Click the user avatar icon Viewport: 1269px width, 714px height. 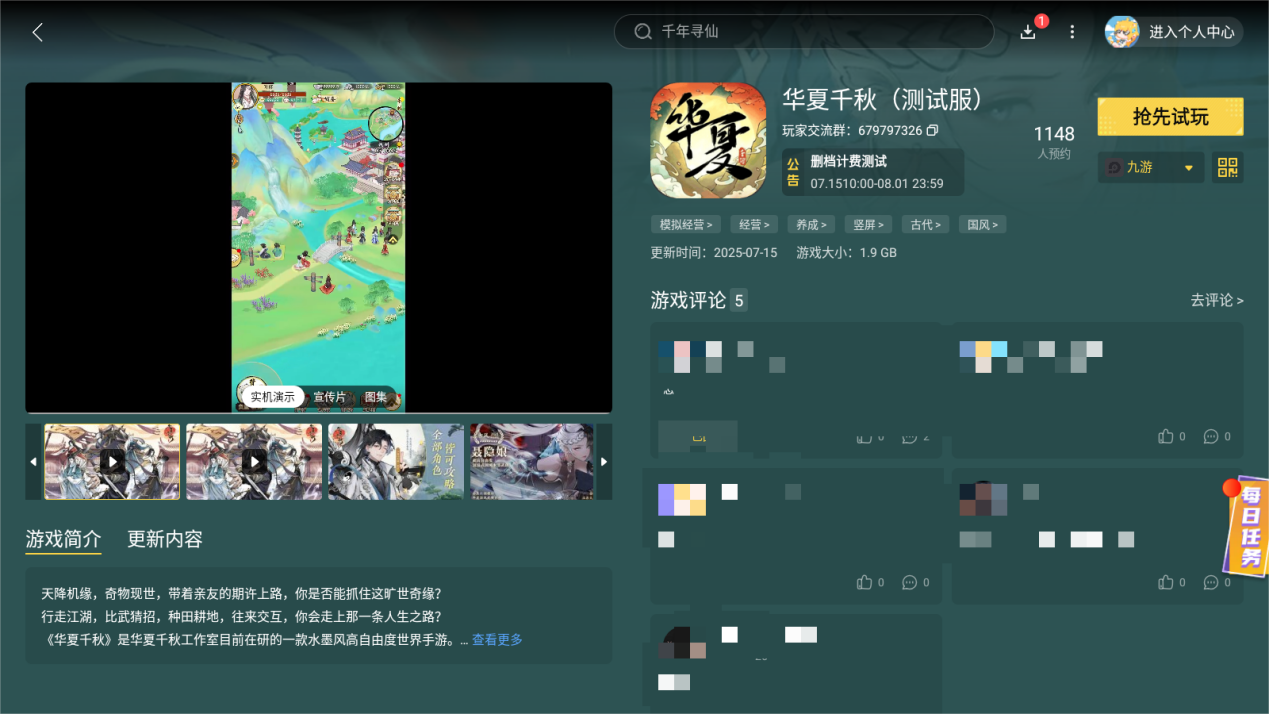(1122, 32)
